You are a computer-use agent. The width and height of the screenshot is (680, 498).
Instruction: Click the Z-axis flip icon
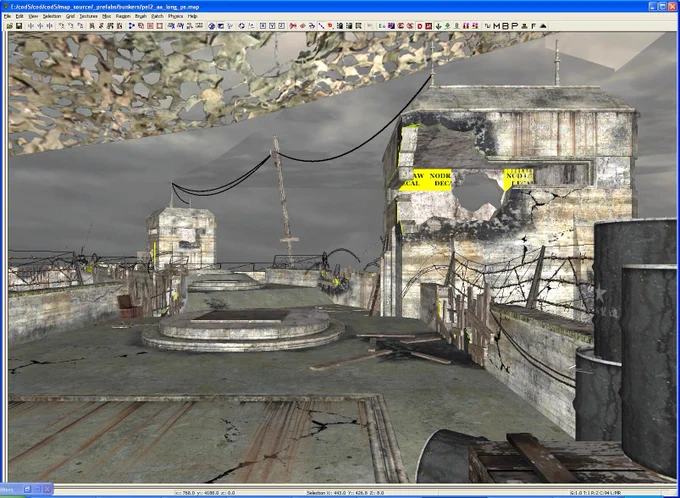point(50,26)
